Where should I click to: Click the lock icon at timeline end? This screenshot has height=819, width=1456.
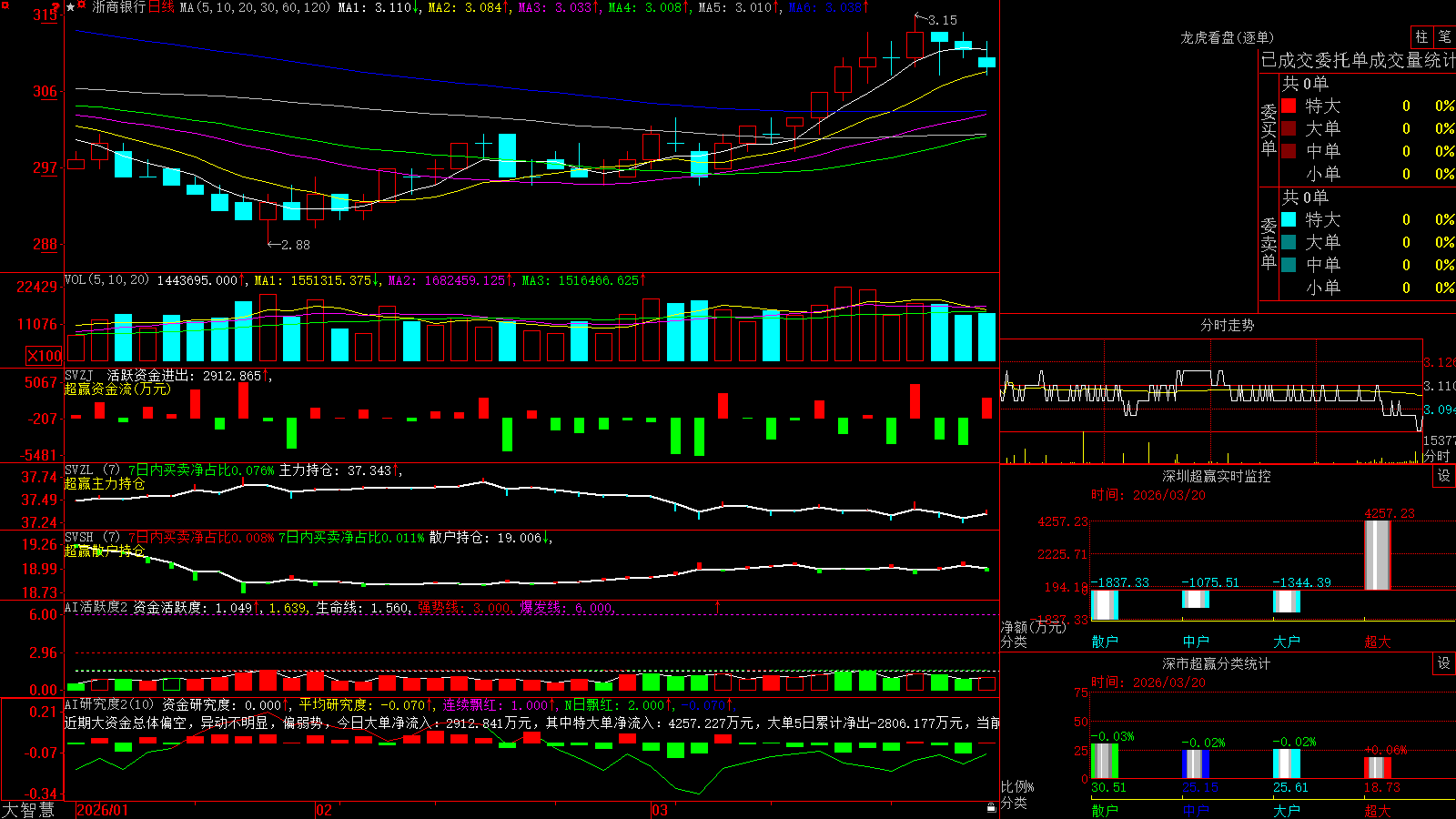992,807
